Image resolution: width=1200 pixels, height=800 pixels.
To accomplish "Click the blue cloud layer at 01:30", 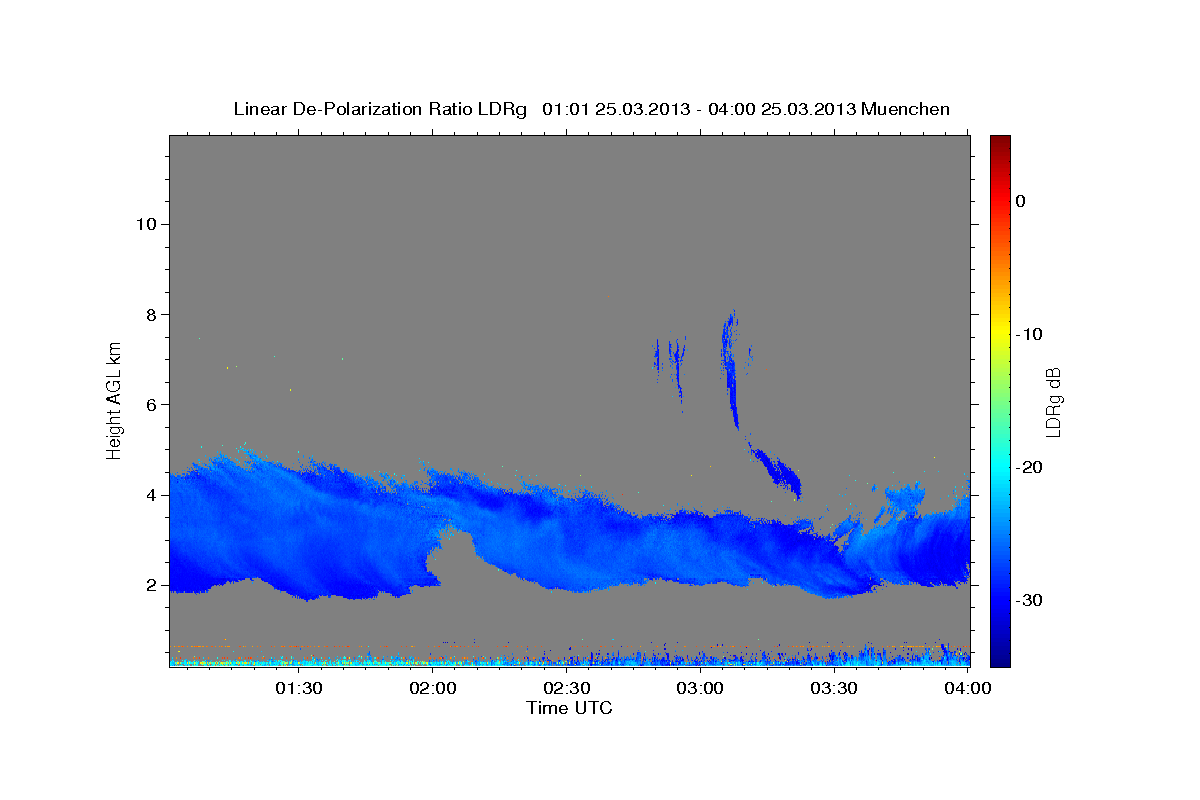I will pos(298,530).
